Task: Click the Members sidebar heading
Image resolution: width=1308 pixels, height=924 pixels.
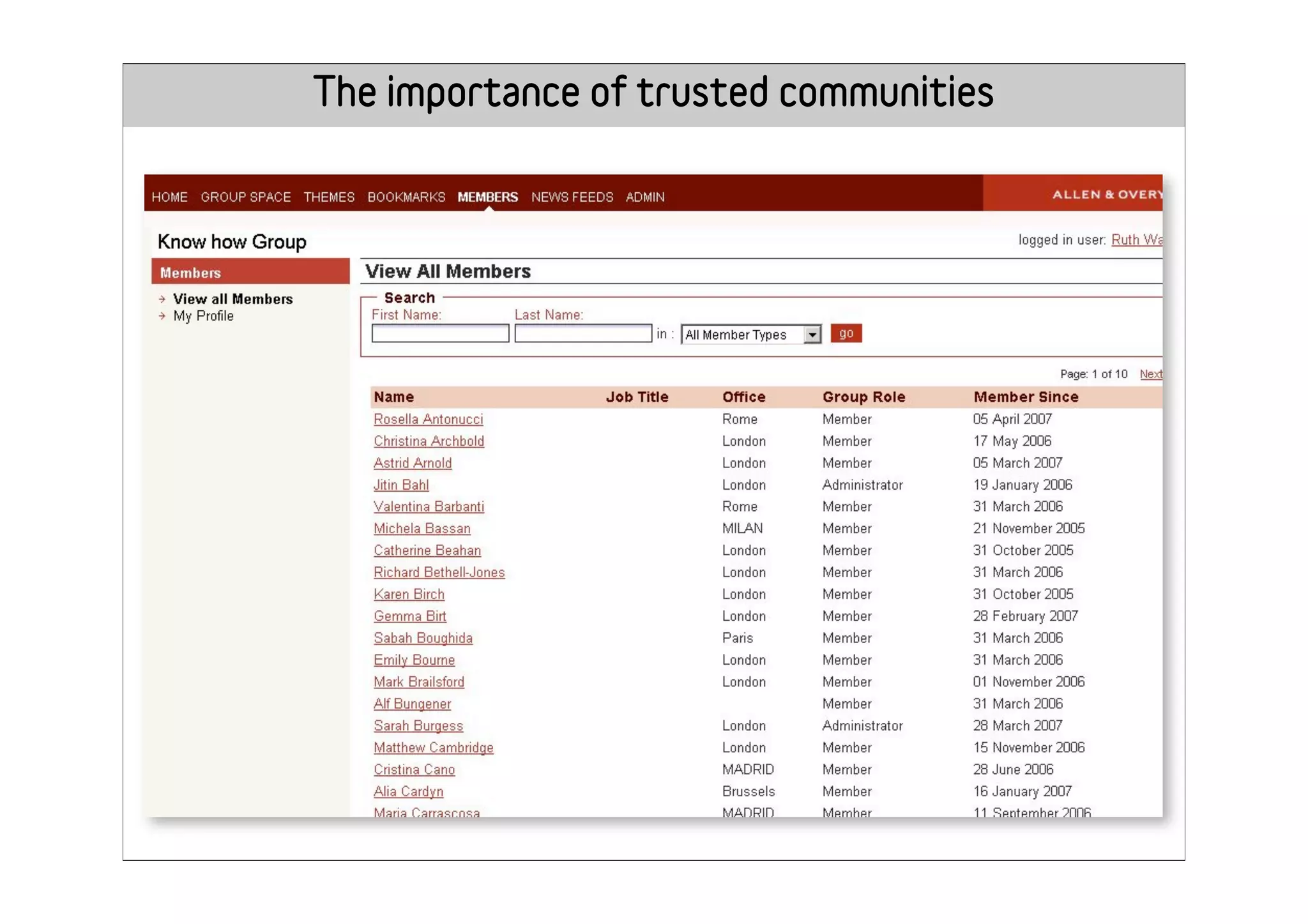Action: pyautogui.click(x=250, y=271)
